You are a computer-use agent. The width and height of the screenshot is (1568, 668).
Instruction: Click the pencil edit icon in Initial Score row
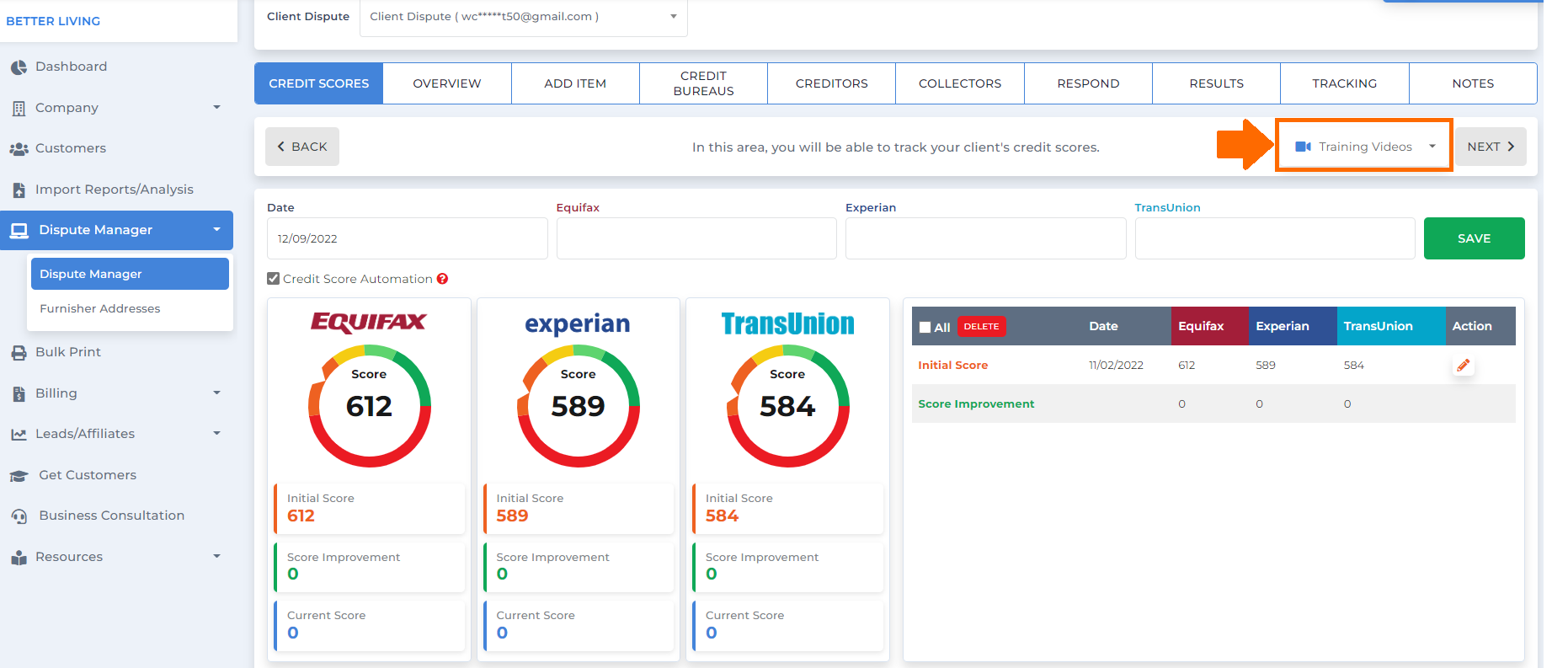[1464, 366]
